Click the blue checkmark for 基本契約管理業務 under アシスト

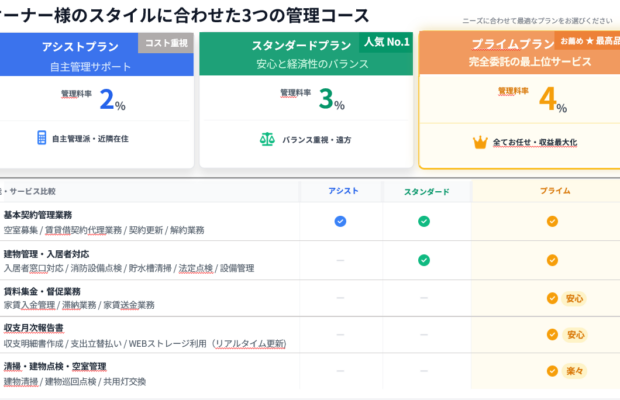340,221
